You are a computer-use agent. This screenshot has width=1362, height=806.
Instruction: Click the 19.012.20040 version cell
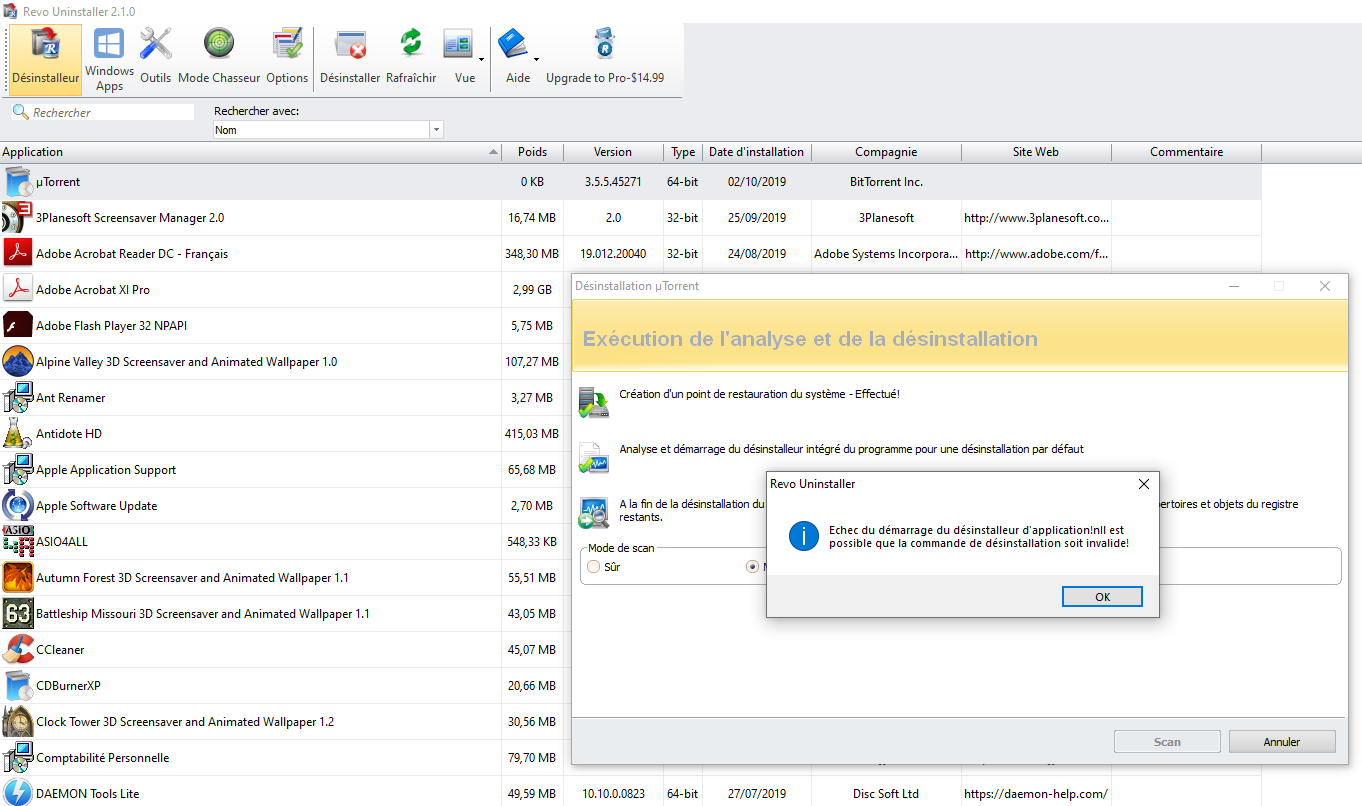click(x=613, y=254)
